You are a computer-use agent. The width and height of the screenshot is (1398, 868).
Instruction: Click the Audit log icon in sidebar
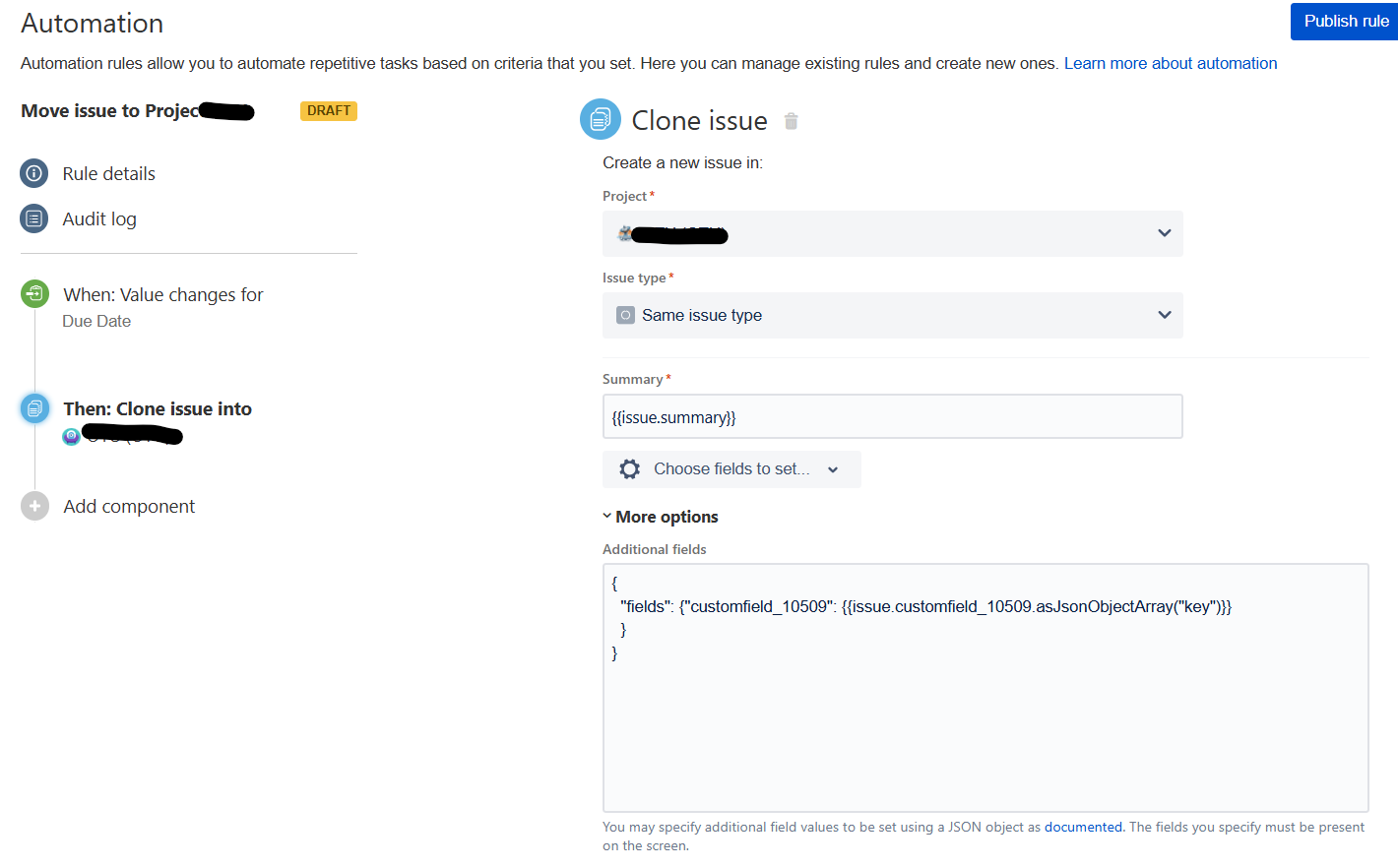click(x=34, y=218)
